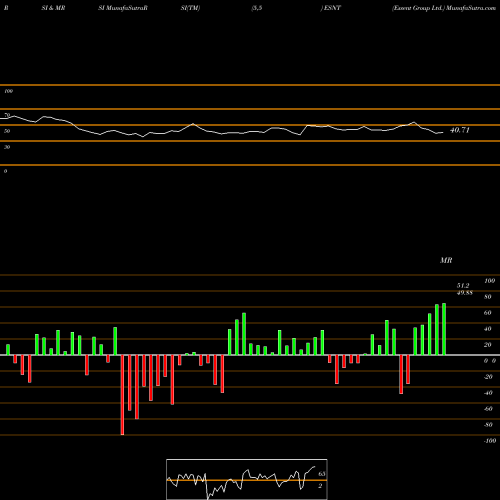This screenshot has height=500, width=500.
Task: Click the tallest red bar reaching -100
Action: pyautogui.click(x=122, y=395)
